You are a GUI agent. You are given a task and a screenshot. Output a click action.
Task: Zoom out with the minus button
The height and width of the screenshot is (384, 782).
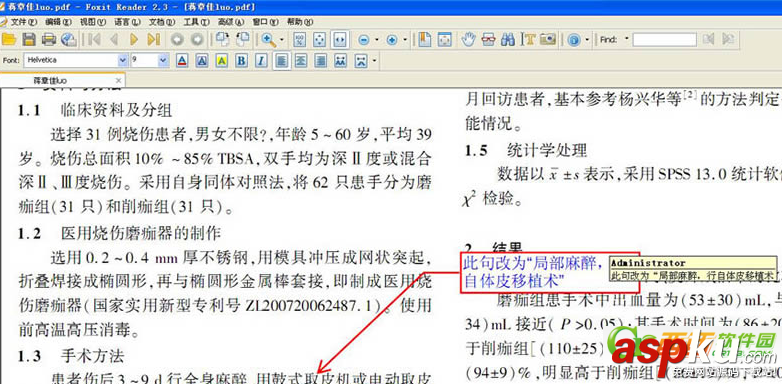(364, 40)
